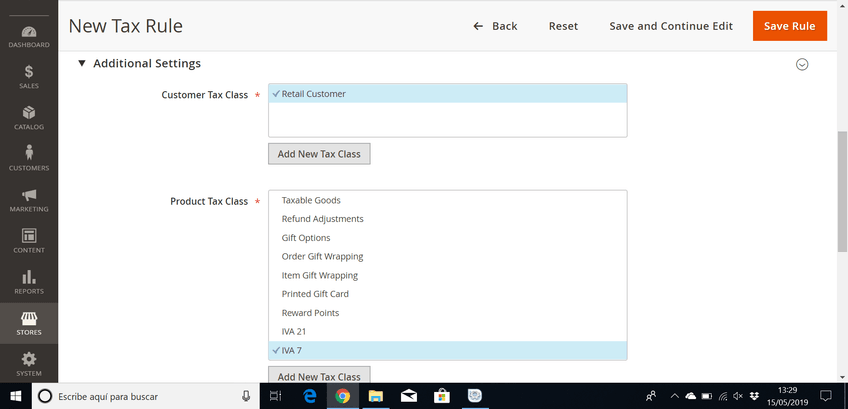Collapse the Additional Settings section
Image resolution: width=848 pixels, height=409 pixels.
pyautogui.click(x=140, y=64)
